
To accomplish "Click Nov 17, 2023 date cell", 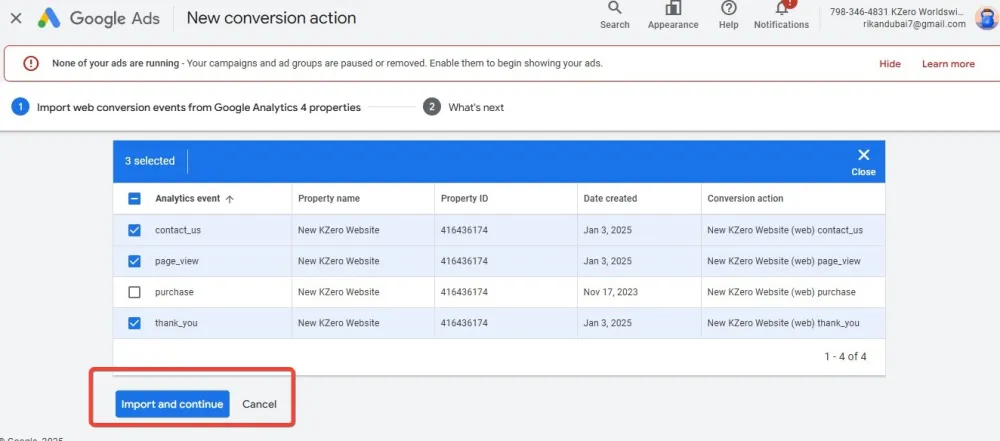I will click(x=610, y=292).
